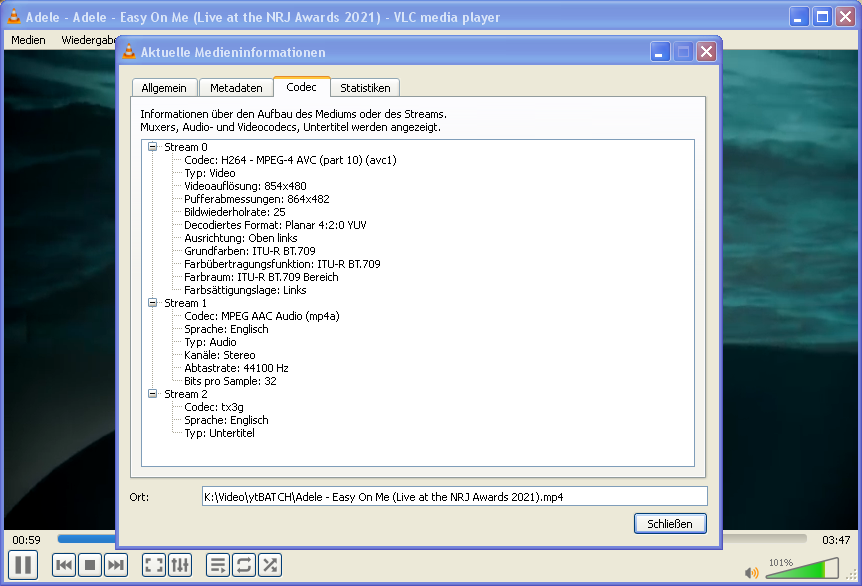Toggle fullscreen video mode
Screen dimensions: 862x586
tap(153, 565)
